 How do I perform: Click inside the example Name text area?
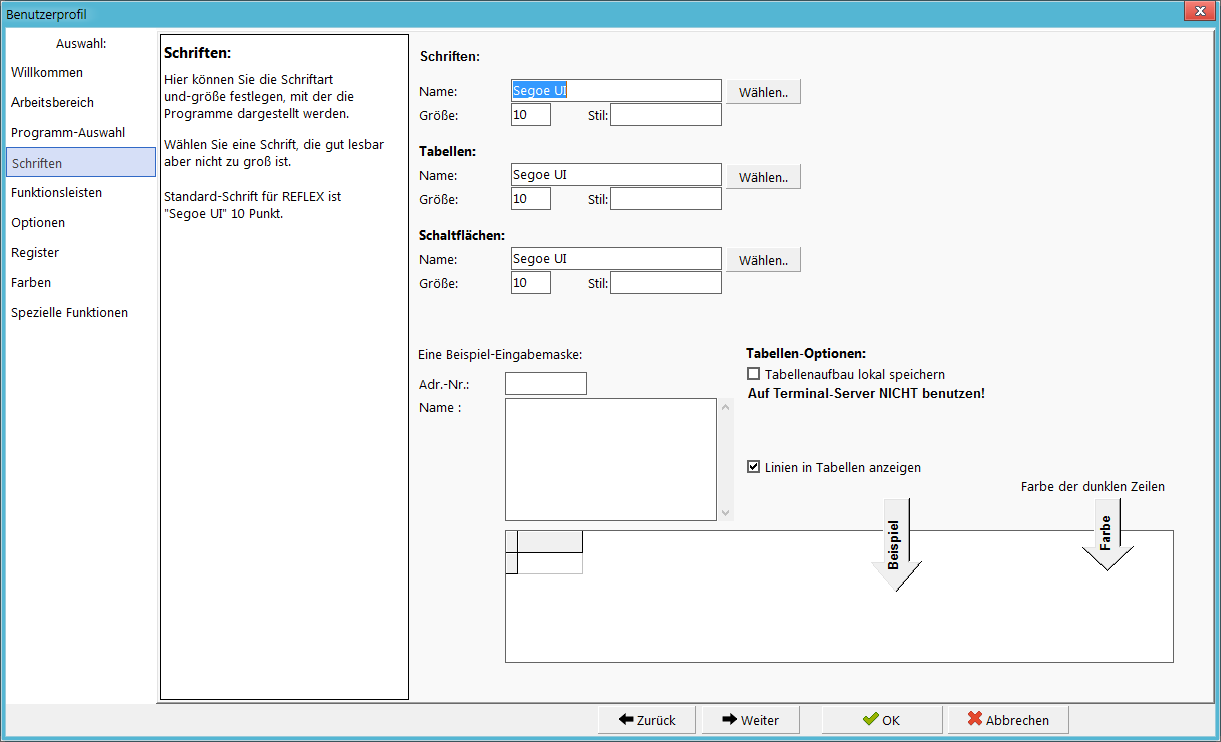tap(610, 459)
